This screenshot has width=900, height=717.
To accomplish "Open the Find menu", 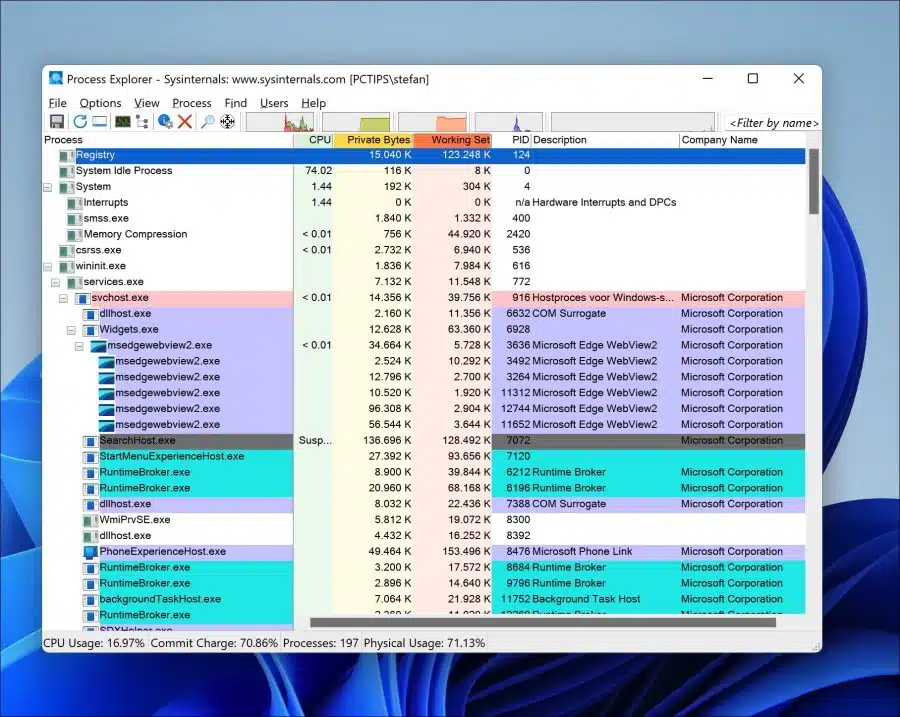I will coord(235,103).
